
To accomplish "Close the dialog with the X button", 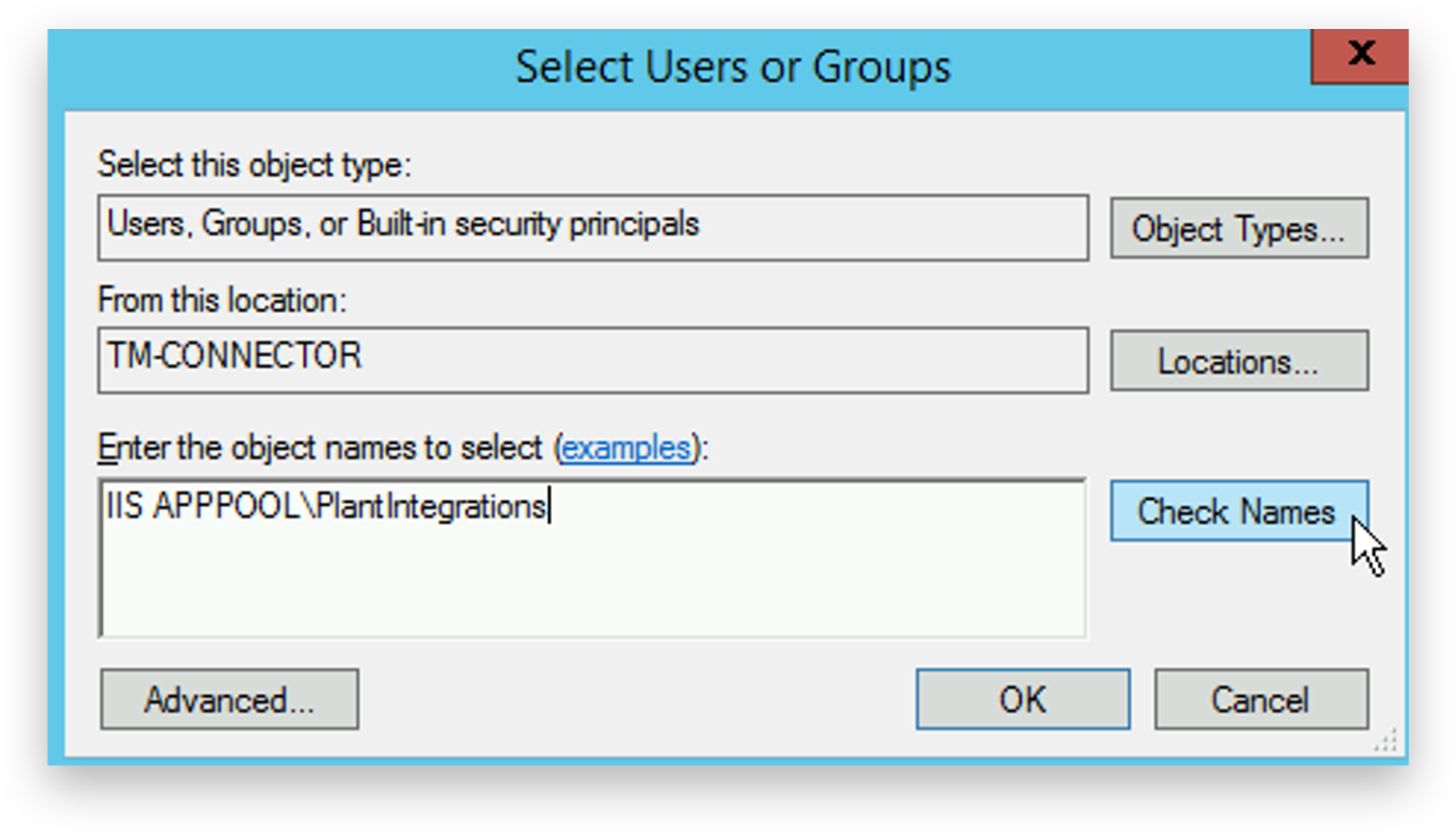I will tap(1360, 55).
